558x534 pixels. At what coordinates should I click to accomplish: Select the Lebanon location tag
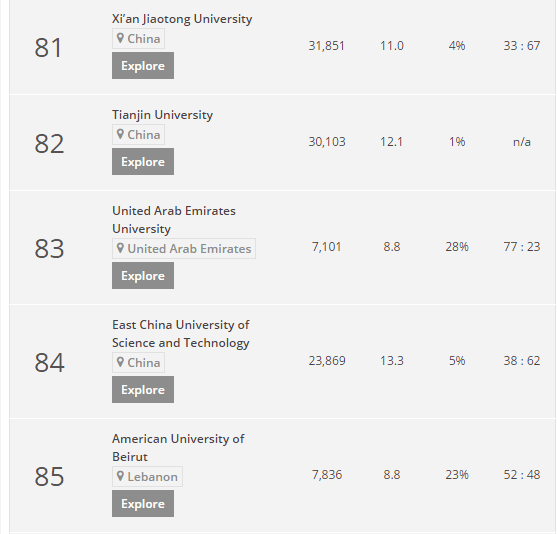pyautogui.click(x=147, y=476)
